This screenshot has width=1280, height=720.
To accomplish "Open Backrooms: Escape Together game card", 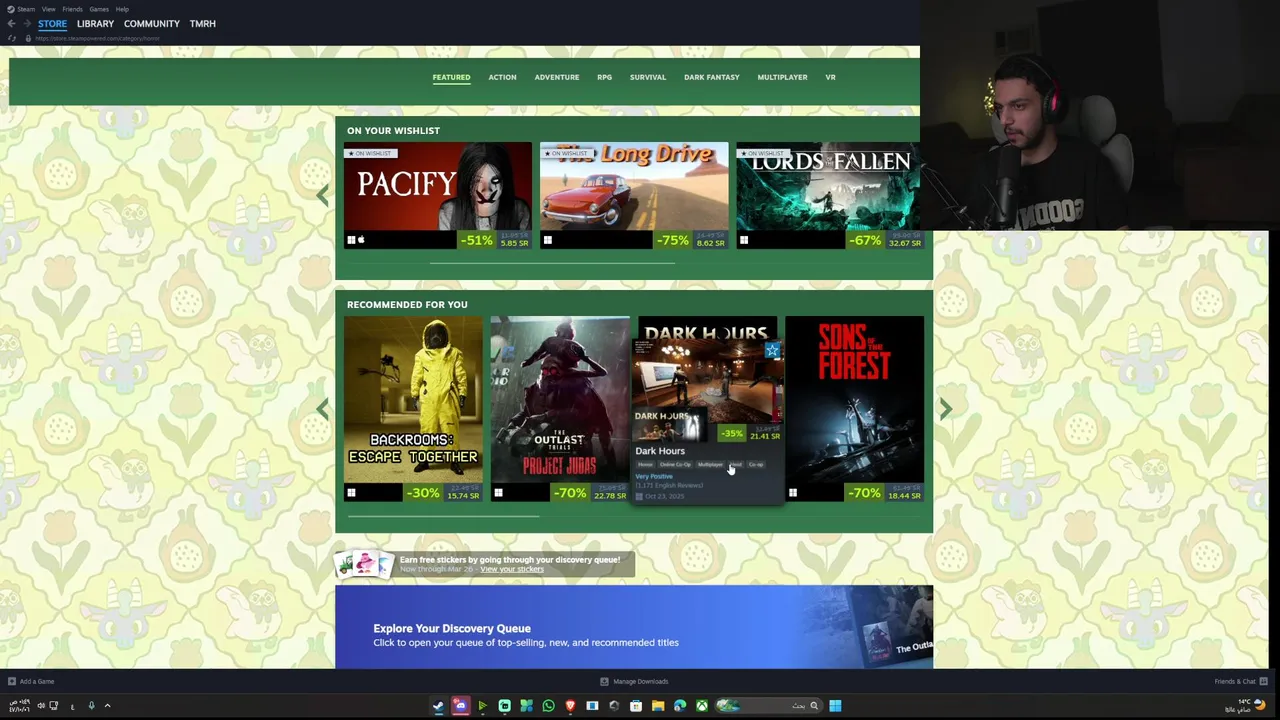I will tap(413, 409).
